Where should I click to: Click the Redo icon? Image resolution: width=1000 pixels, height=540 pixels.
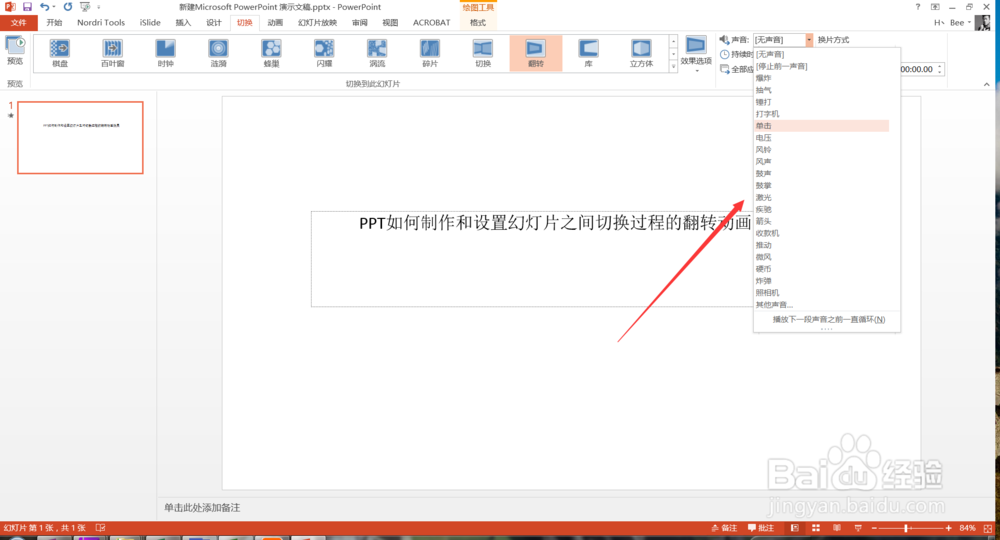(68, 6)
